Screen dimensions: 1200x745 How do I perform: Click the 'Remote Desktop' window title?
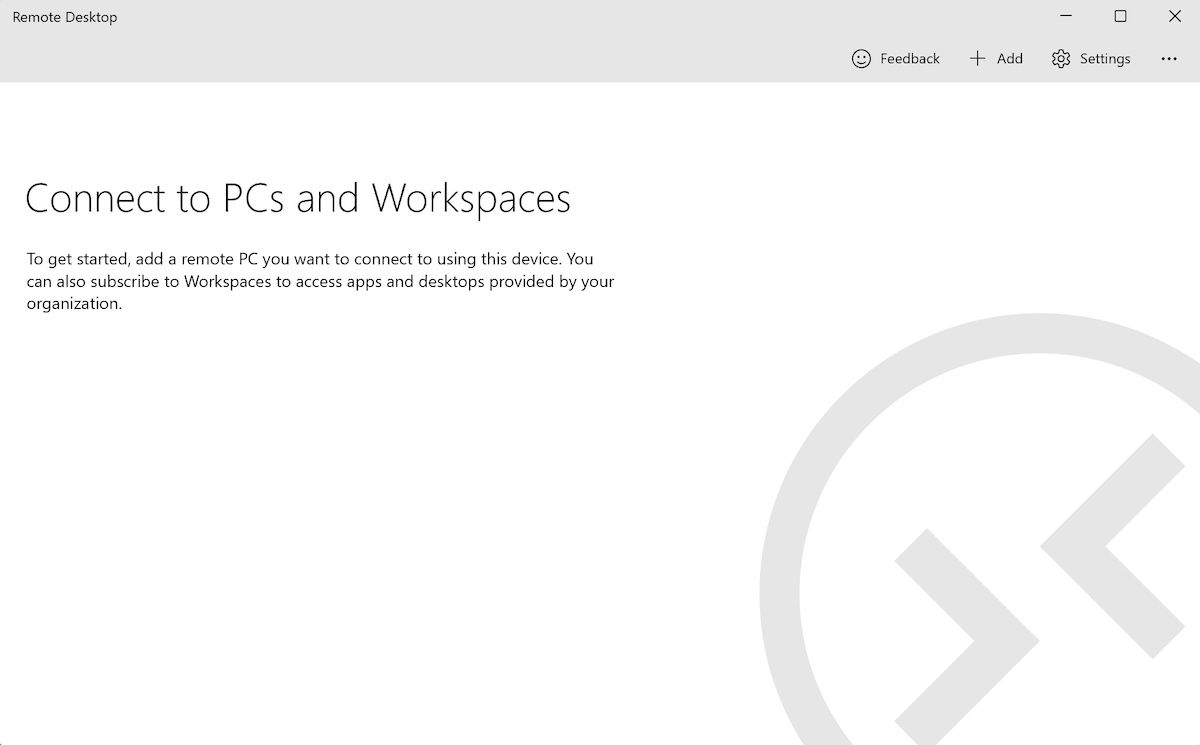[x=65, y=17]
